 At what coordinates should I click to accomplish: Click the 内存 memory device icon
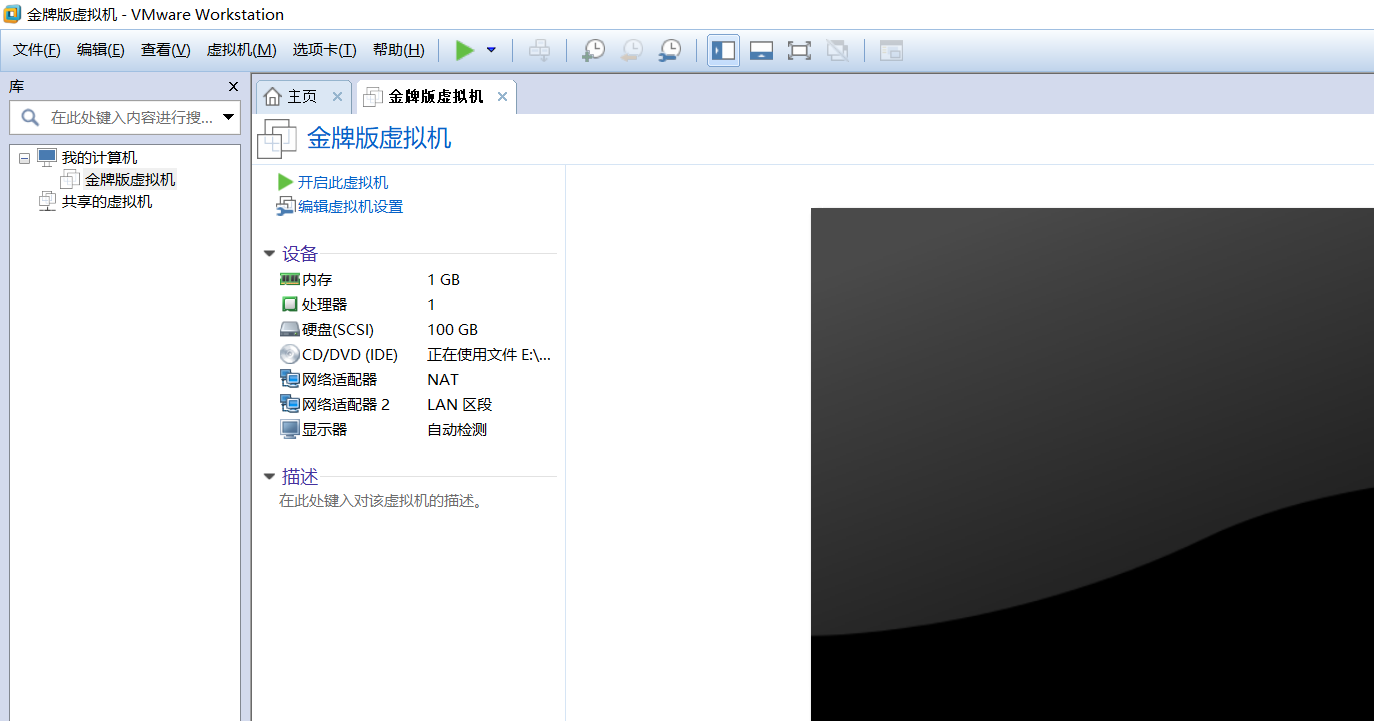click(290, 279)
